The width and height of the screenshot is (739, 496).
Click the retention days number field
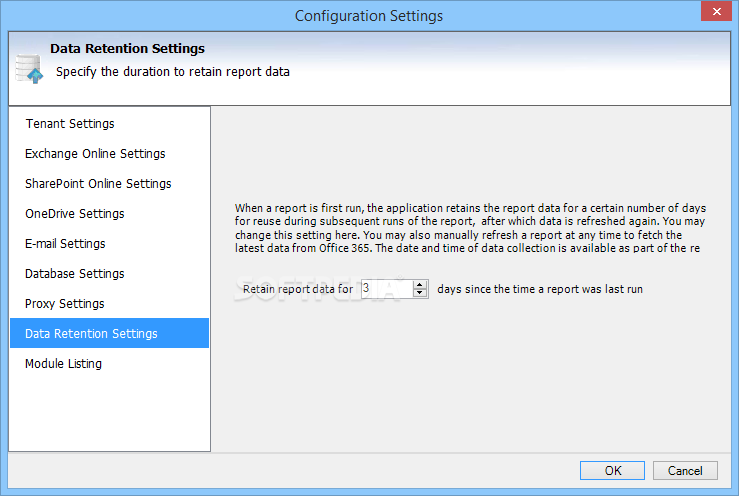tap(387, 289)
